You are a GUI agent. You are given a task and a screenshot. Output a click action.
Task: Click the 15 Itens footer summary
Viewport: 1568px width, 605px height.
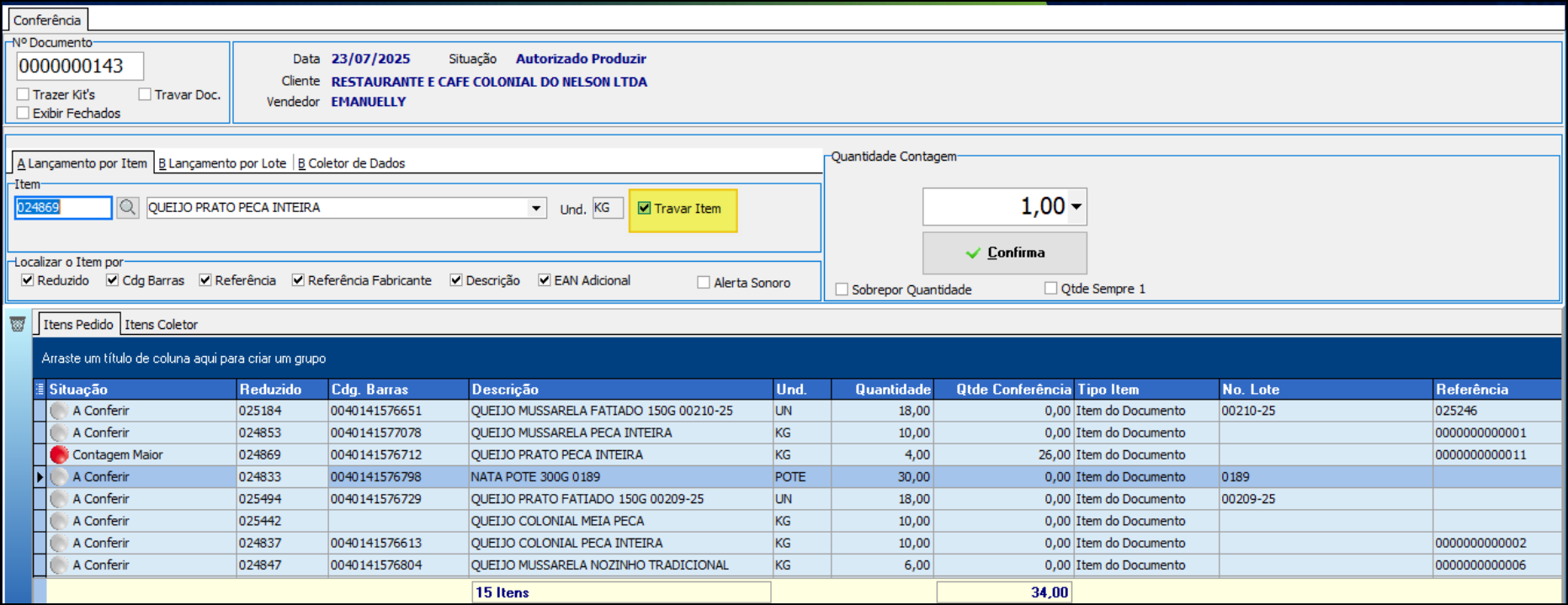pos(621,592)
